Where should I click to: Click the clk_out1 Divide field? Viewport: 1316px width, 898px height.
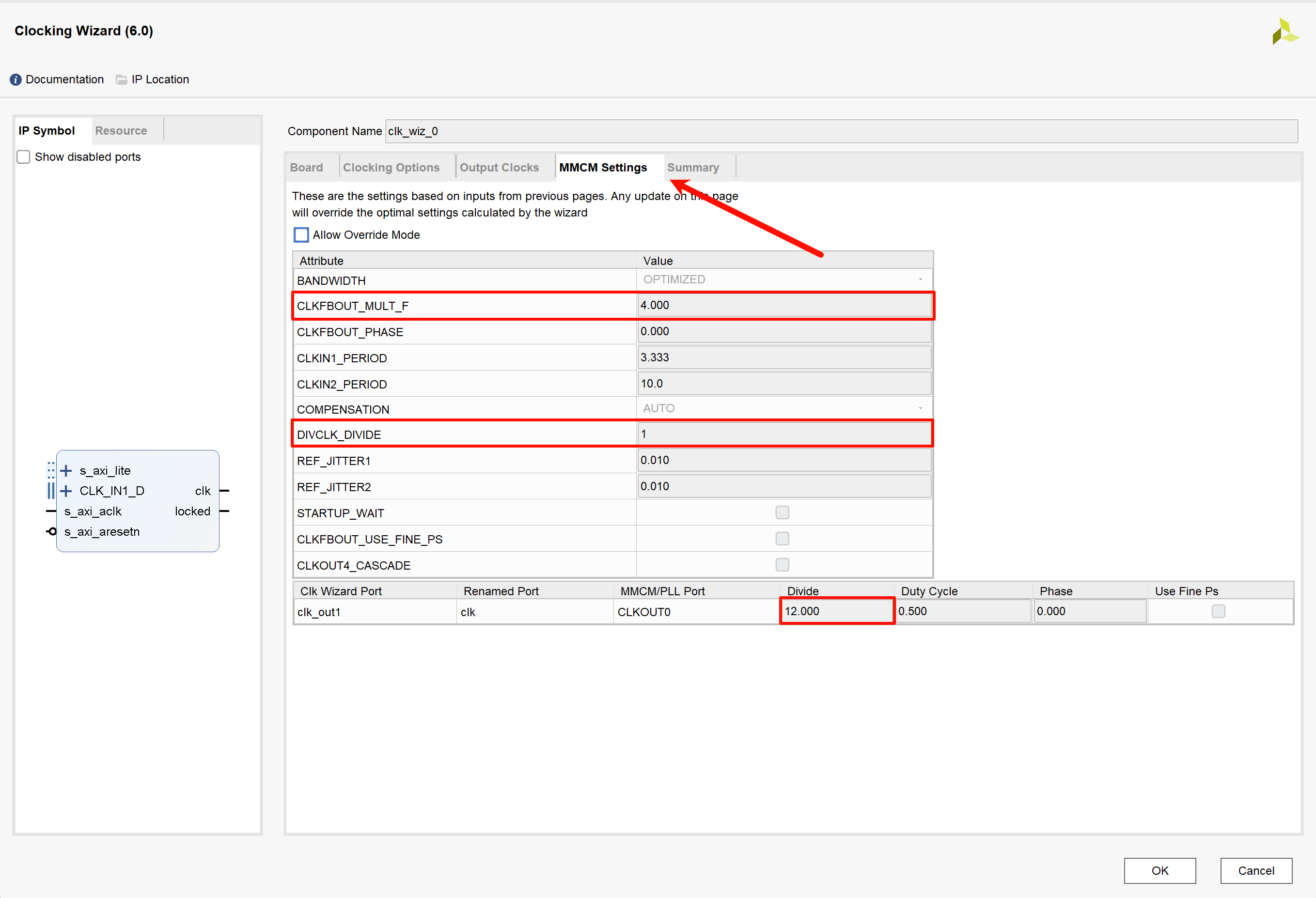point(837,611)
